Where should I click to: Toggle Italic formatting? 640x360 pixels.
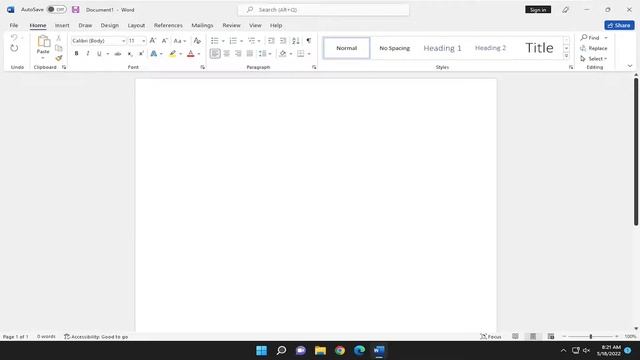[88, 53]
